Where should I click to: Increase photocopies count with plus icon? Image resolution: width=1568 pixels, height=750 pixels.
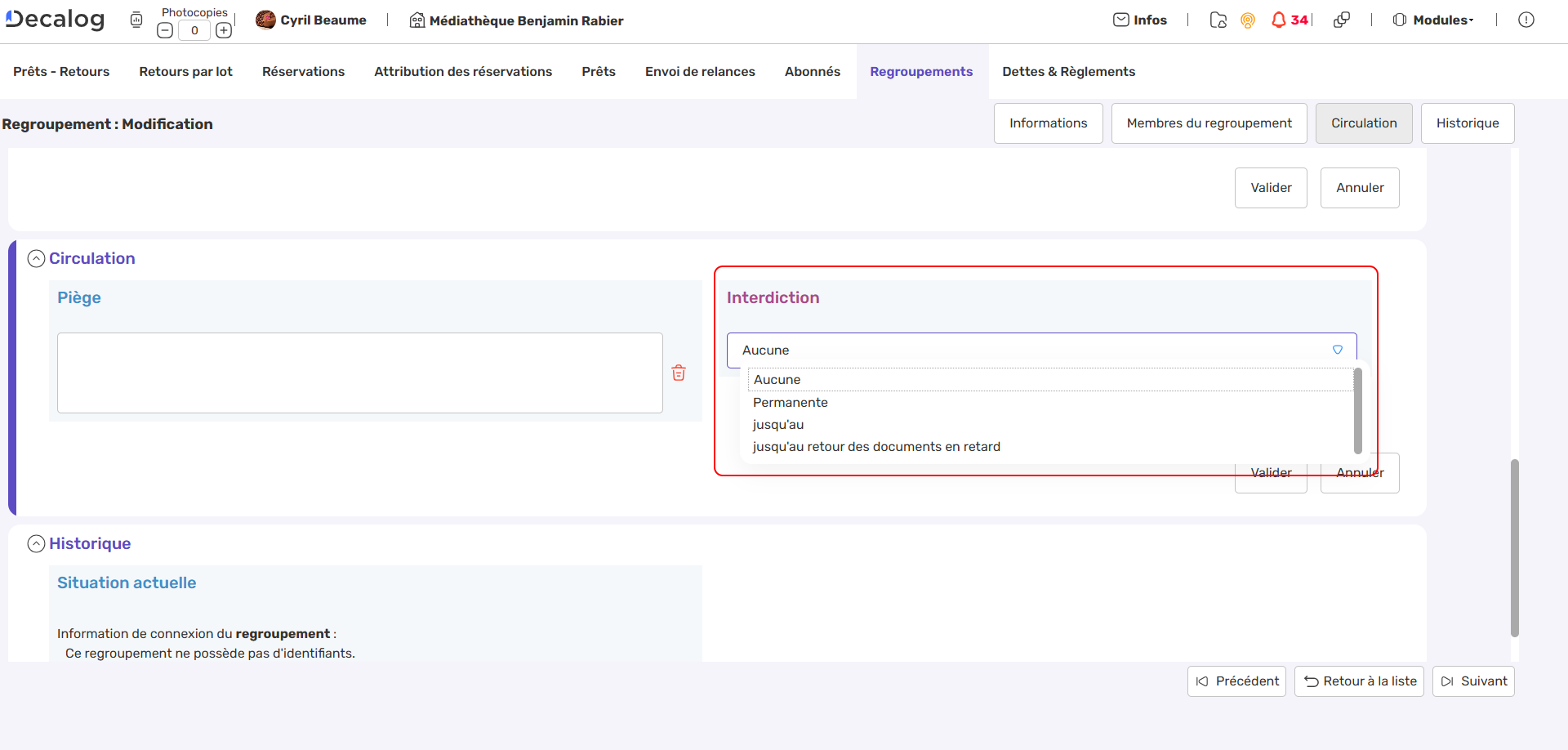coord(224,31)
